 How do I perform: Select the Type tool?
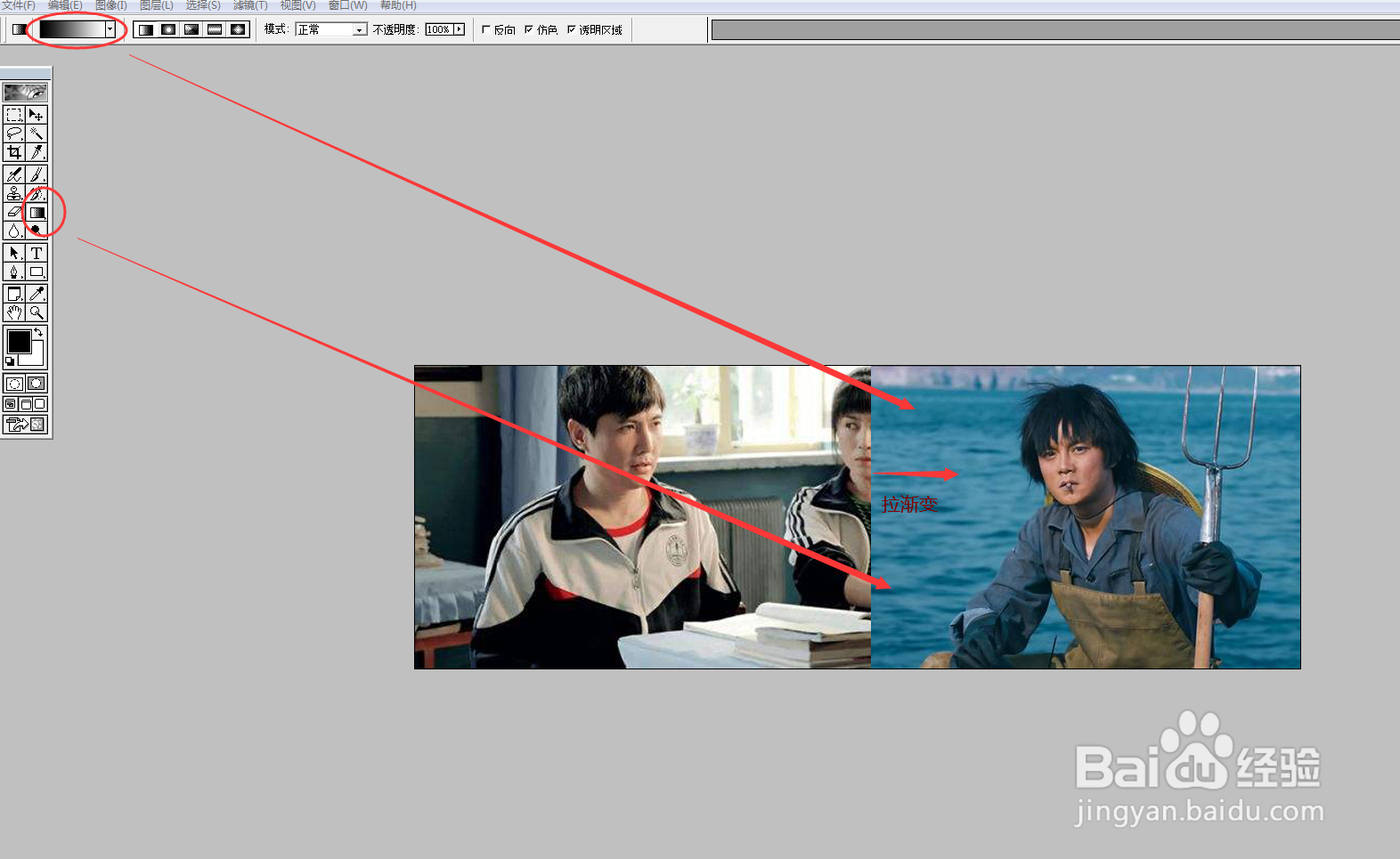click(x=37, y=253)
